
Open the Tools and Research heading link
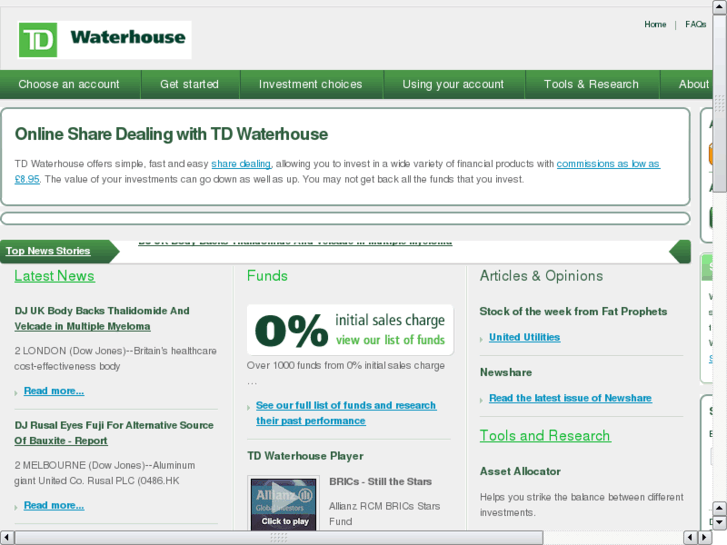click(545, 436)
